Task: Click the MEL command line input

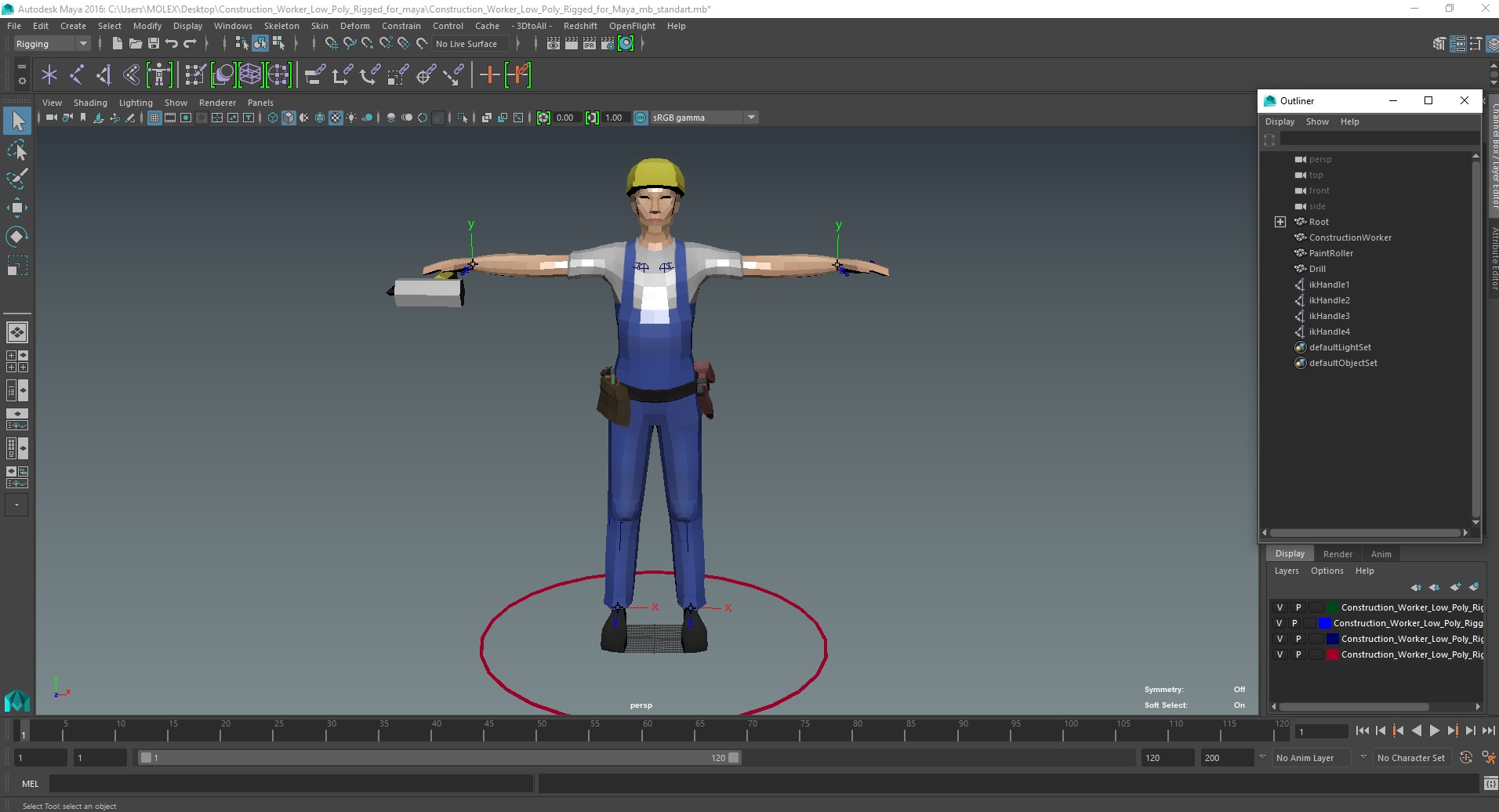Action: (291, 784)
